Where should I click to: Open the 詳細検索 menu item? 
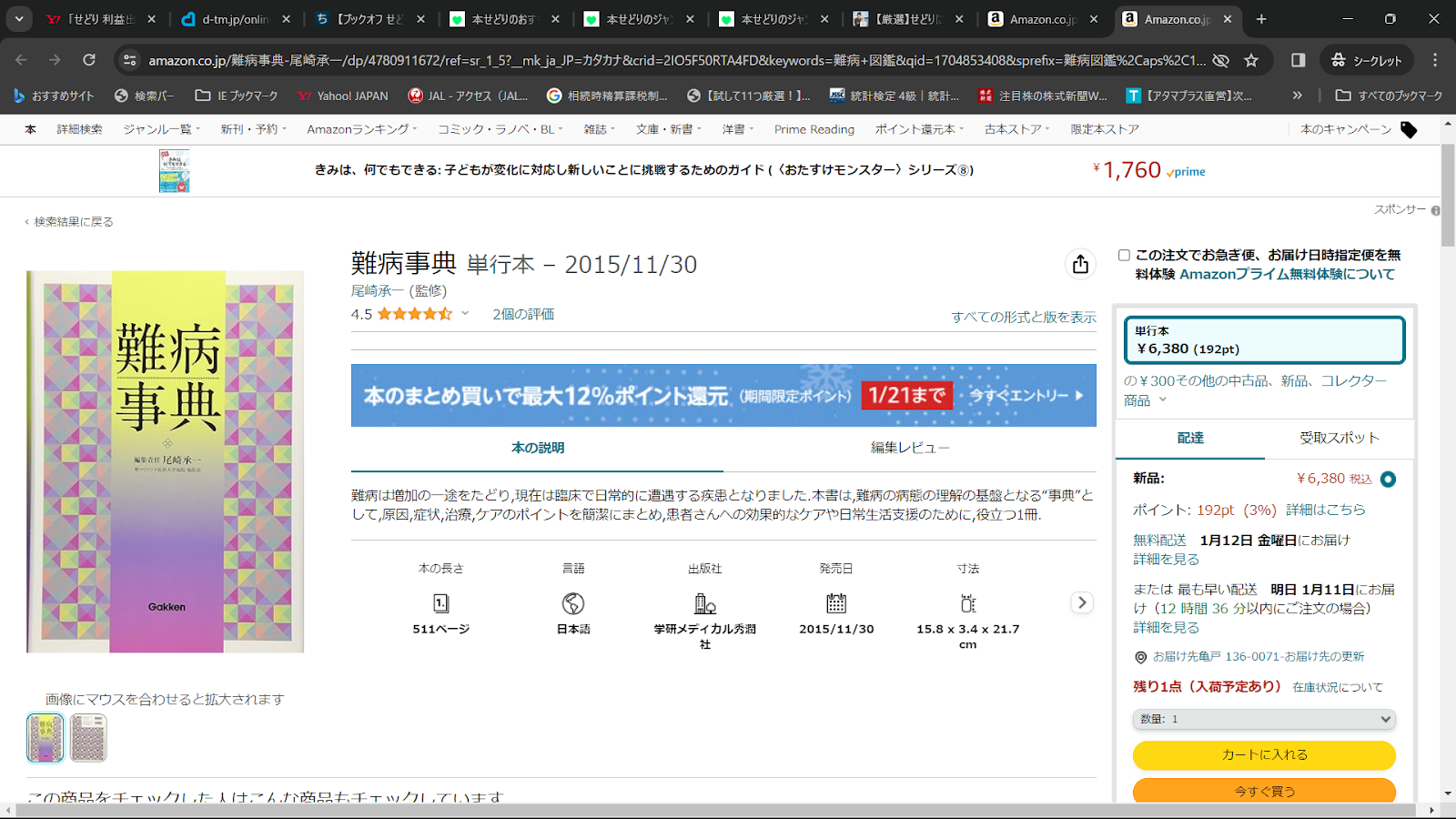coord(79,129)
